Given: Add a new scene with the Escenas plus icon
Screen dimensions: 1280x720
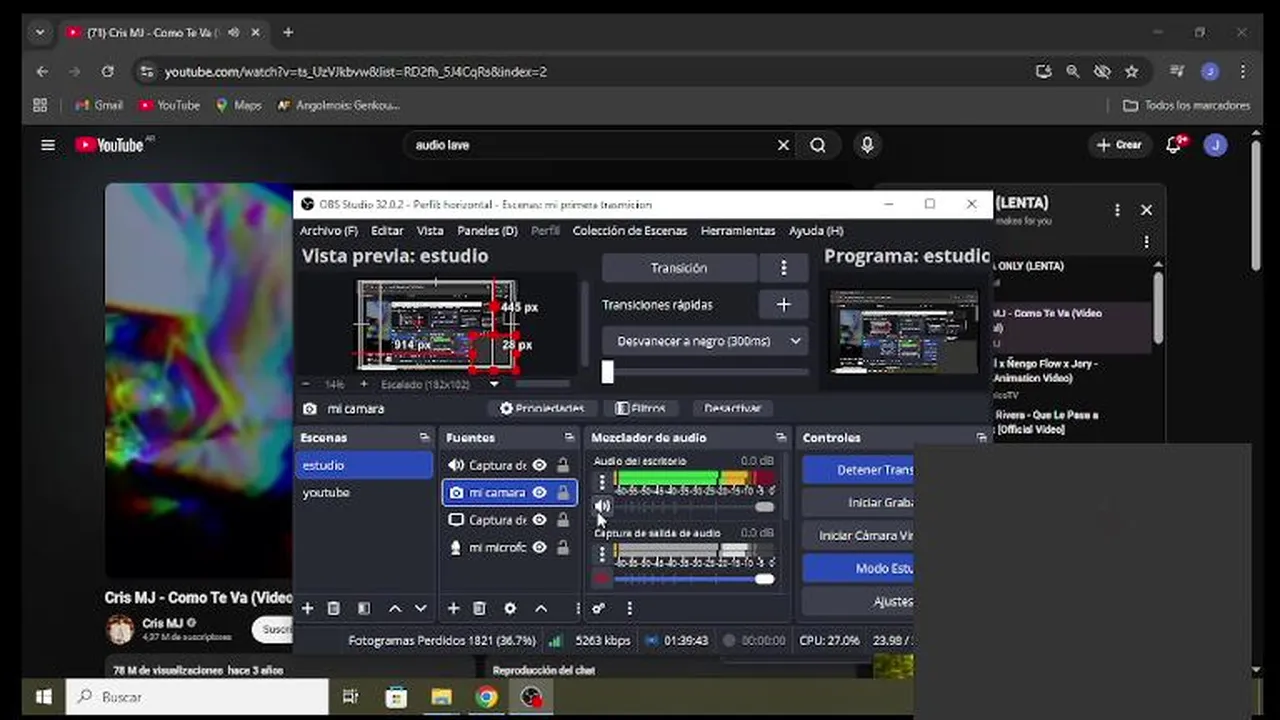Looking at the screenshot, I should pos(308,608).
